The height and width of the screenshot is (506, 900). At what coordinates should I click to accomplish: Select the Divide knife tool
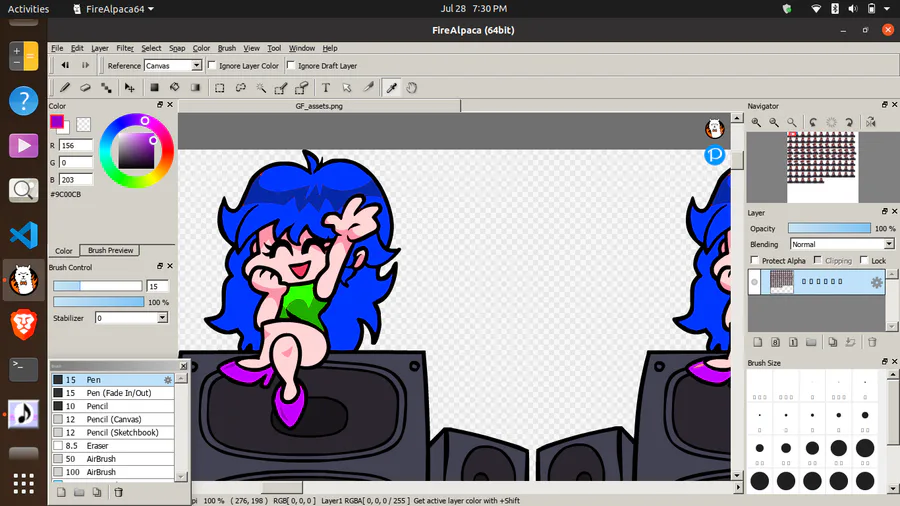pyautogui.click(x=368, y=88)
